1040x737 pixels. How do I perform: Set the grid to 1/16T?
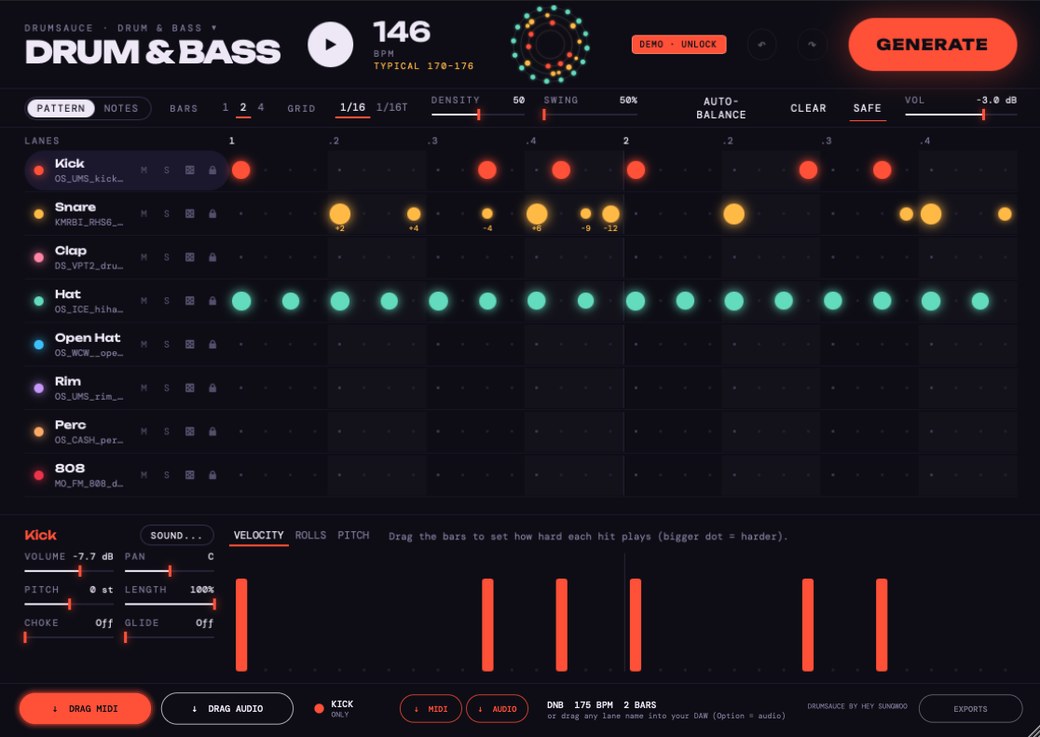point(392,107)
